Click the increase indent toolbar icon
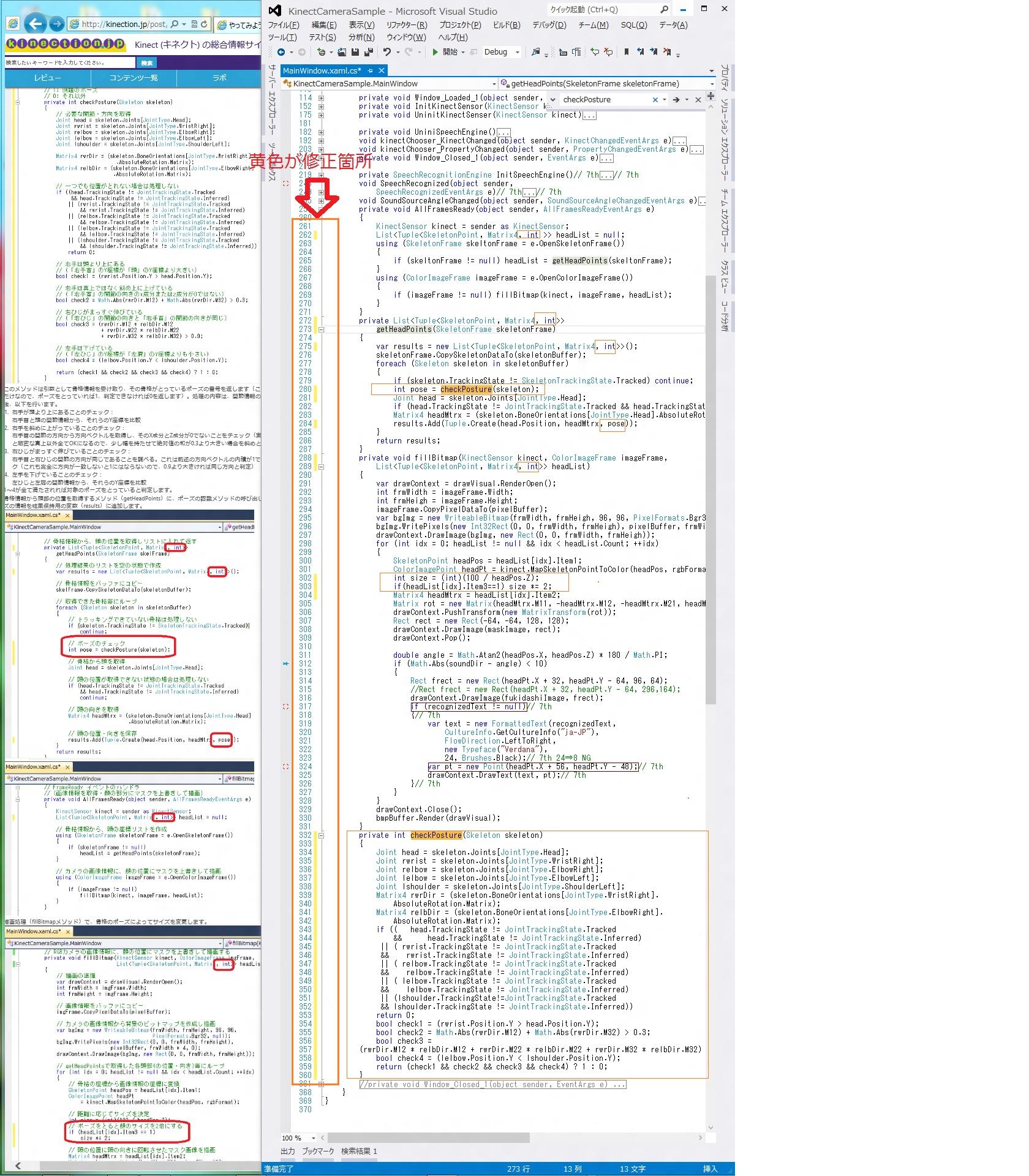The width and height of the screenshot is (1029, 1176). 576,52
